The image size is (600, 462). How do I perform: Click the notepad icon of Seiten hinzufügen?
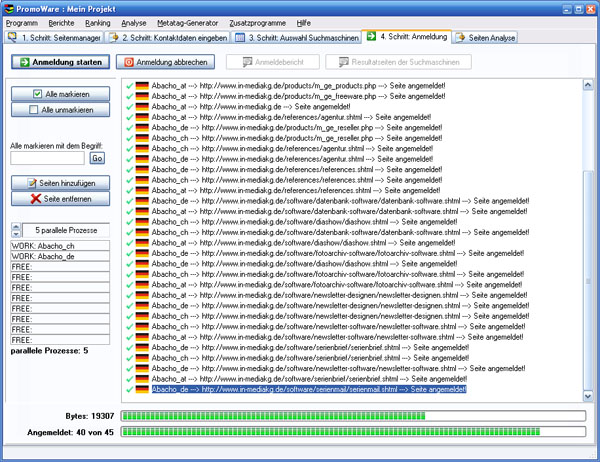(x=32, y=183)
